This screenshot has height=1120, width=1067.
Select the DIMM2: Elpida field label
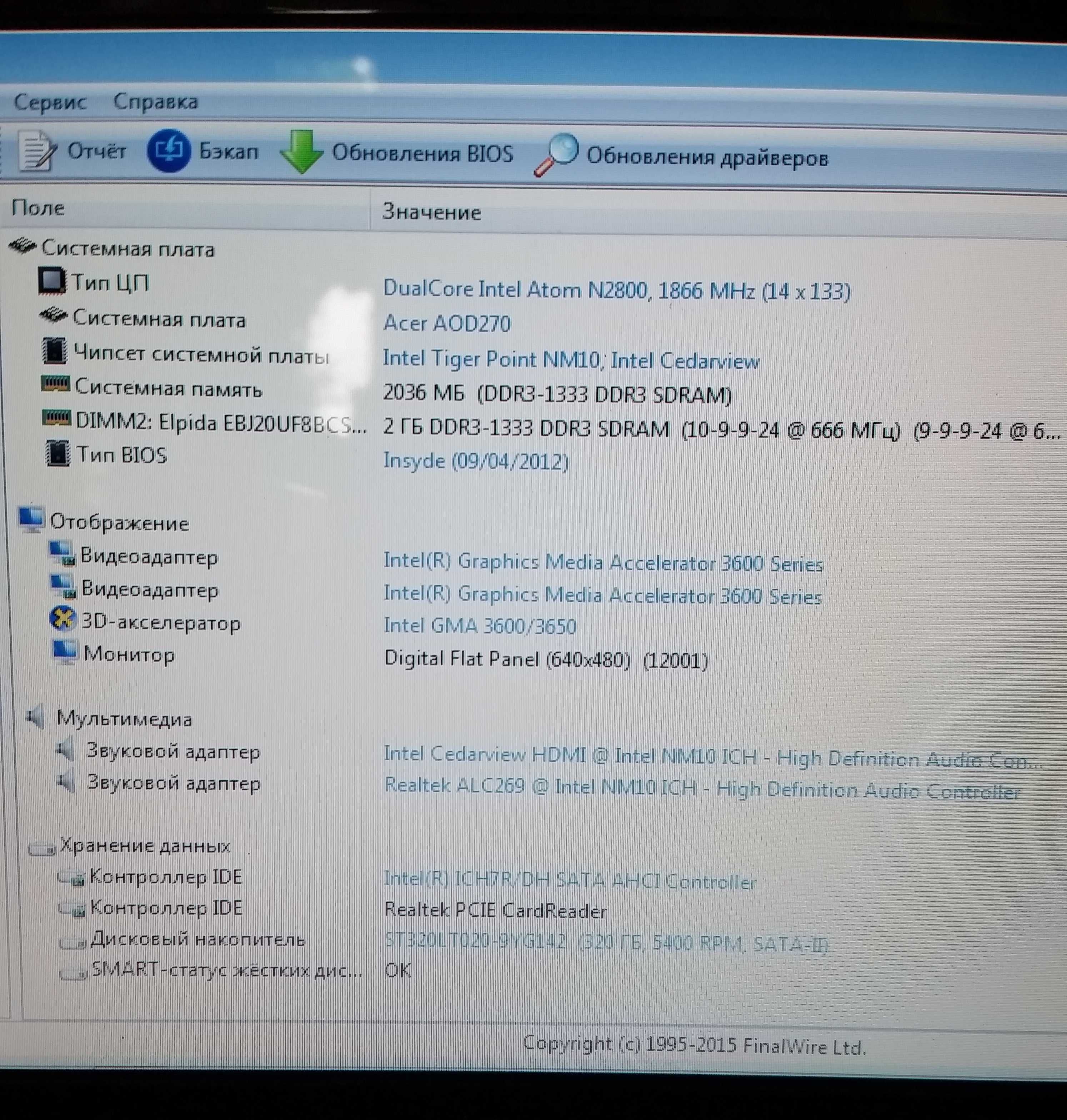(221, 423)
